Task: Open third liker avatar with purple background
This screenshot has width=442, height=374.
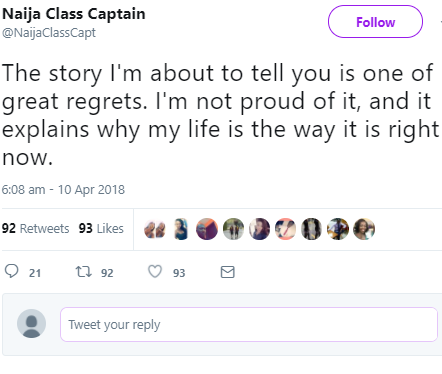Action: coord(207,229)
